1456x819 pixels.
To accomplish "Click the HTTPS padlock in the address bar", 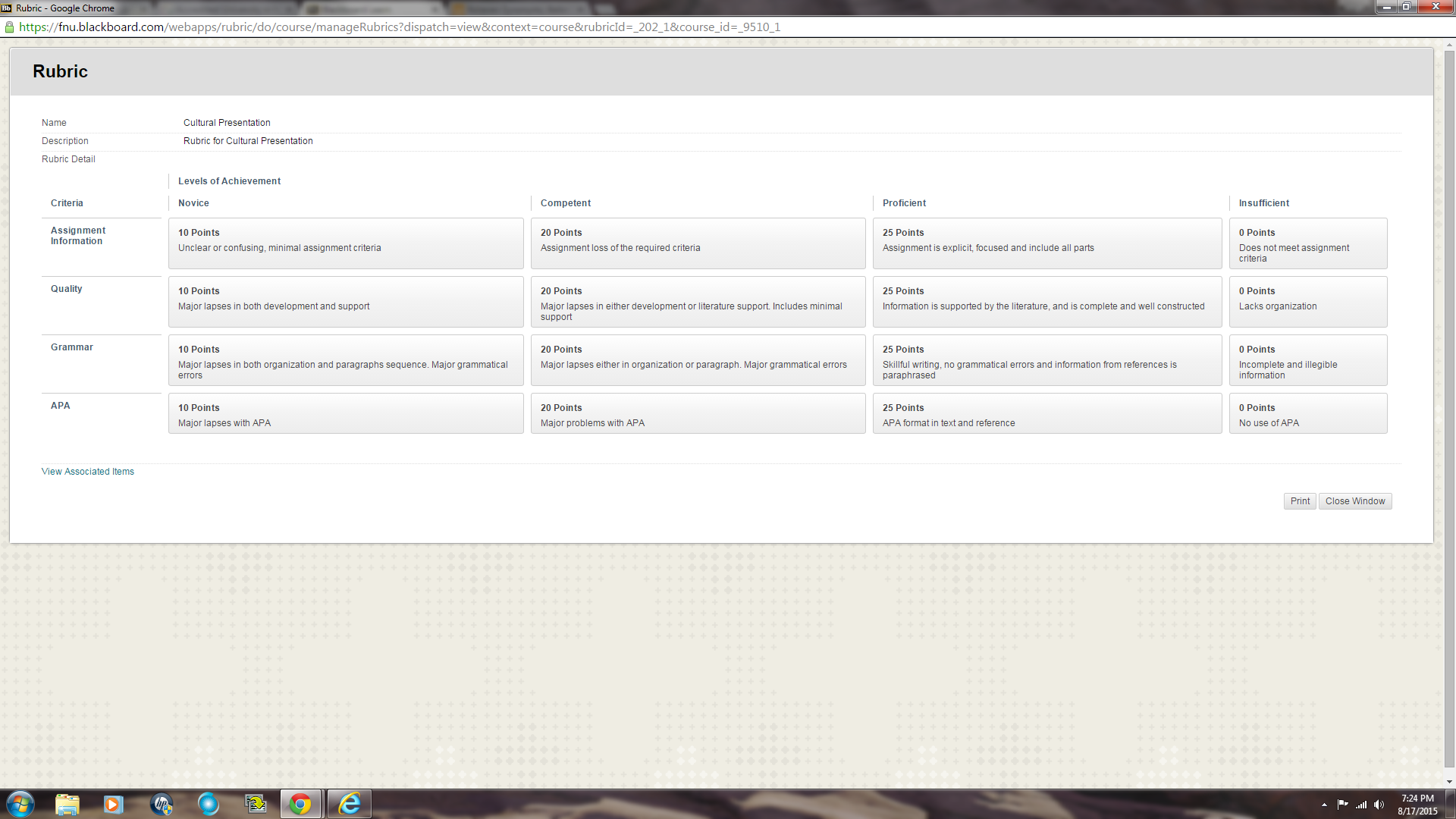I will click(11, 27).
